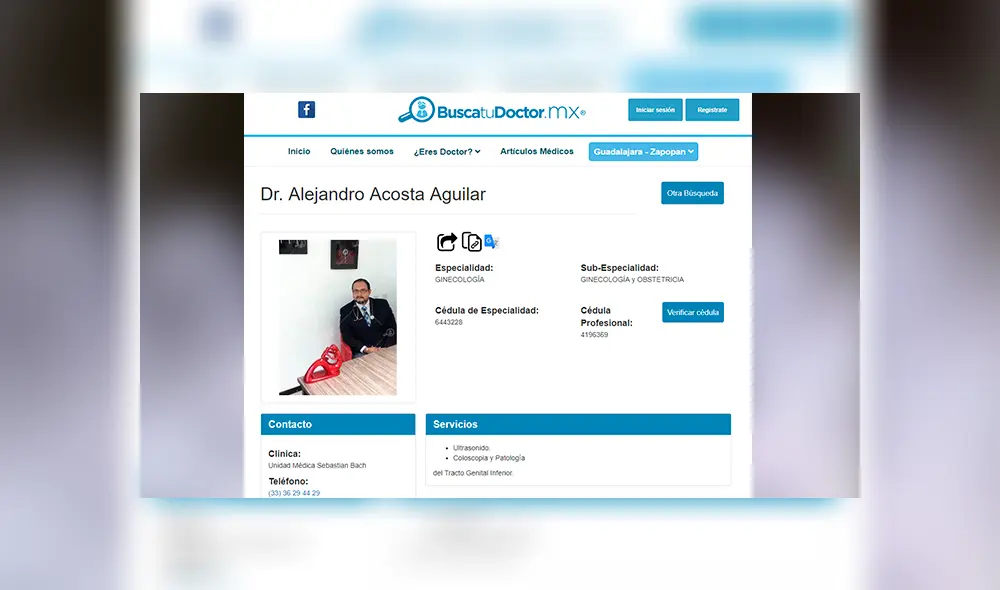The height and width of the screenshot is (590, 1000).
Task: Select the share profile icon
Action: tap(447, 241)
